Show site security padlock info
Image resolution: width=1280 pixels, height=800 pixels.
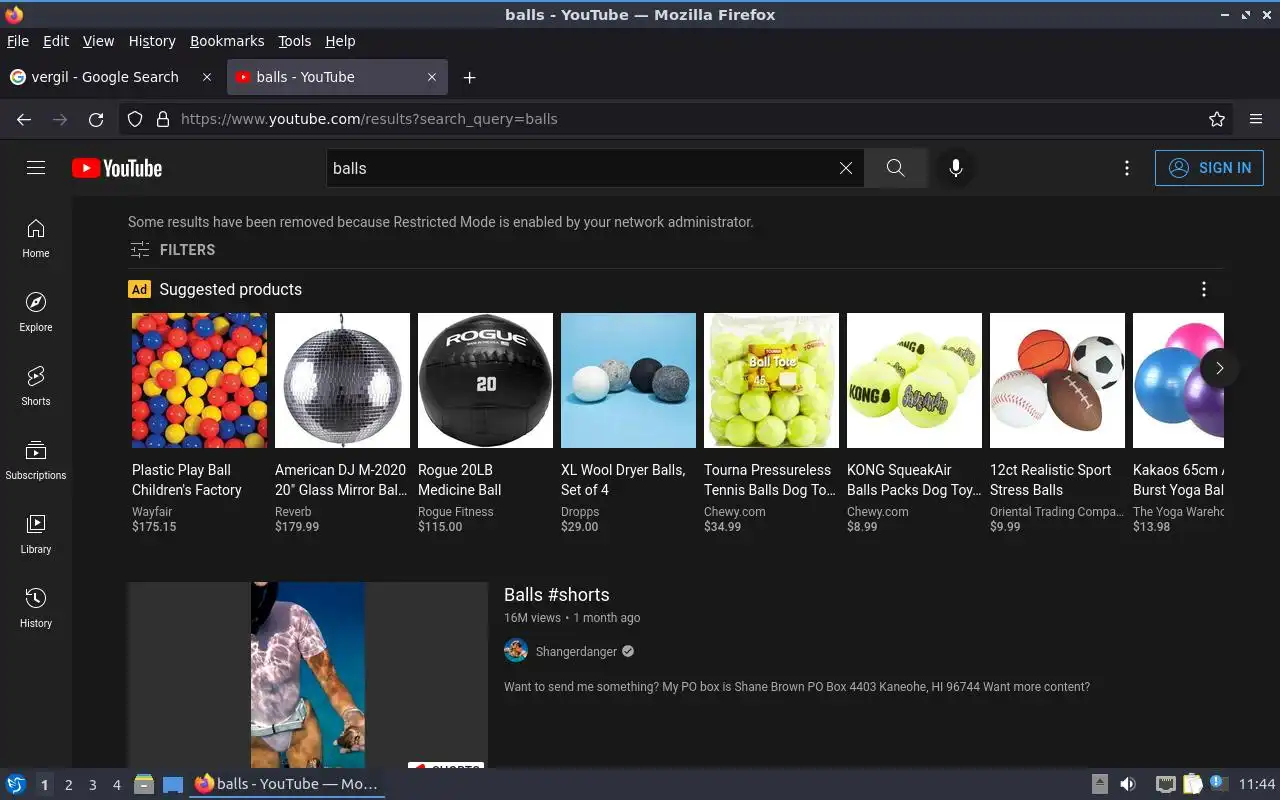(x=163, y=119)
